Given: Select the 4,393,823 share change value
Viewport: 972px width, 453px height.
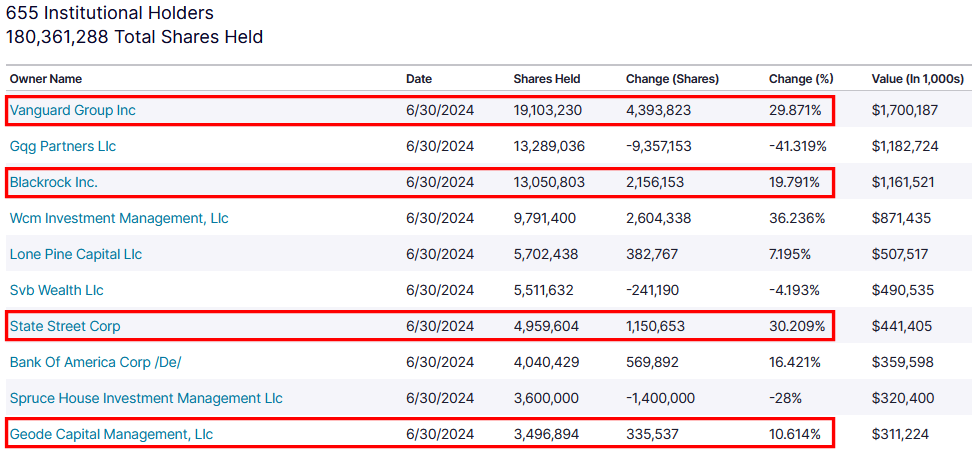Looking at the screenshot, I should (x=658, y=111).
